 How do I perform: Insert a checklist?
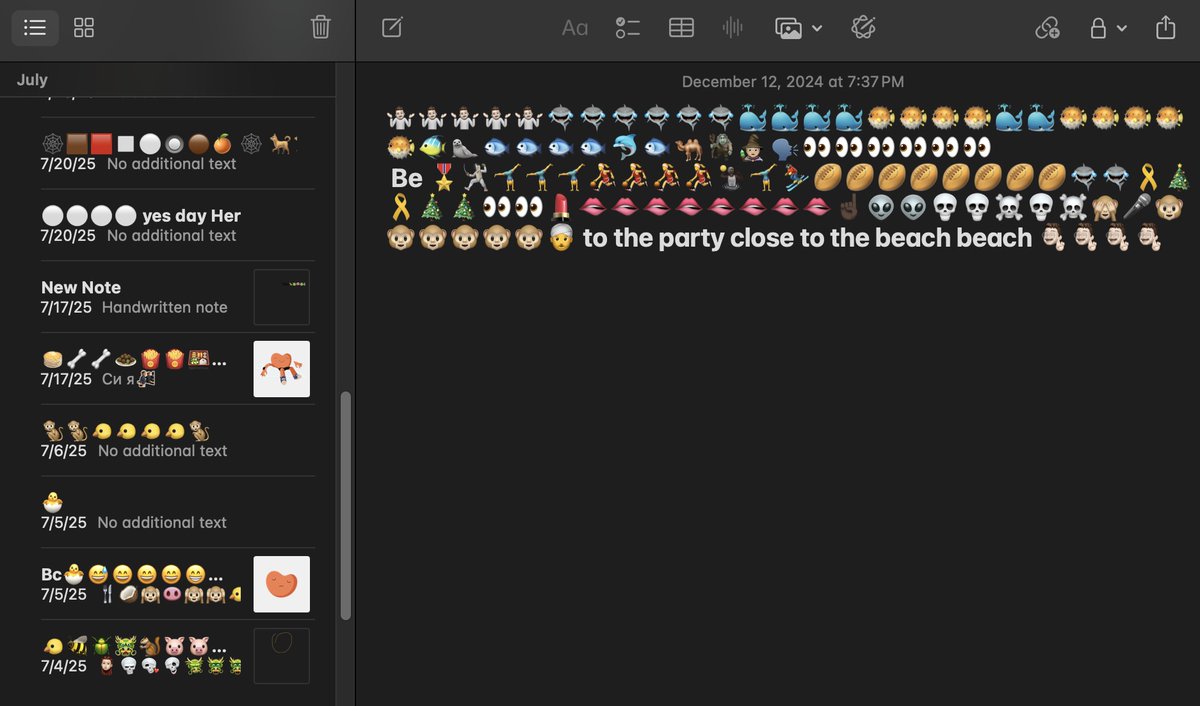[627, 28]
